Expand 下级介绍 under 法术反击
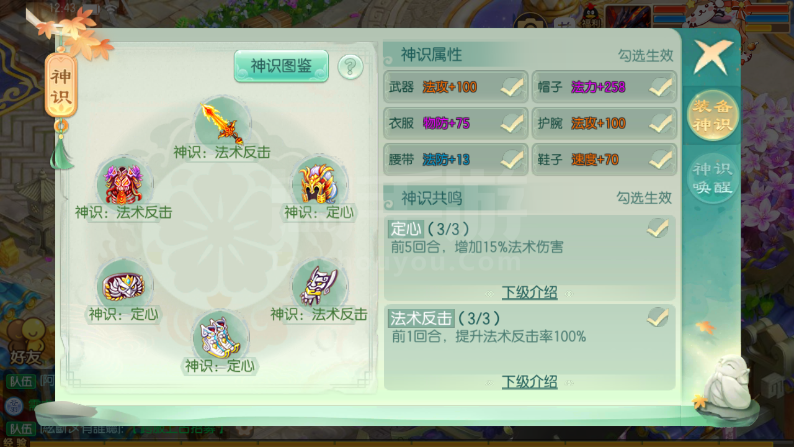The image size is (794, 447). click(x=529, y=381)
